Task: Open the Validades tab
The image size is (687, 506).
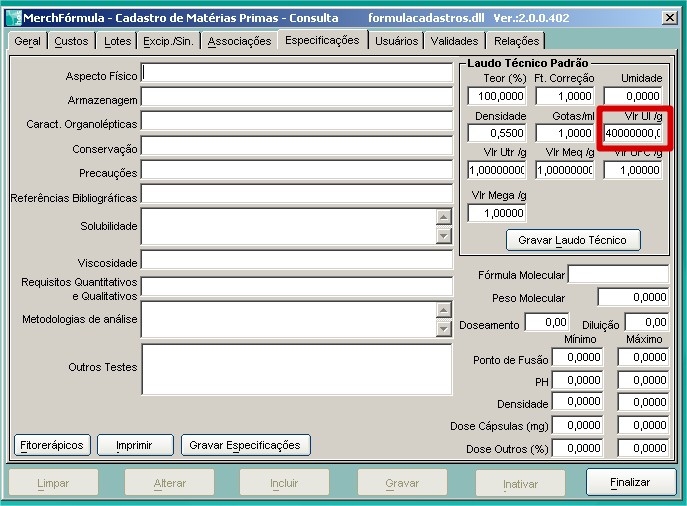Action: point(454,41)
